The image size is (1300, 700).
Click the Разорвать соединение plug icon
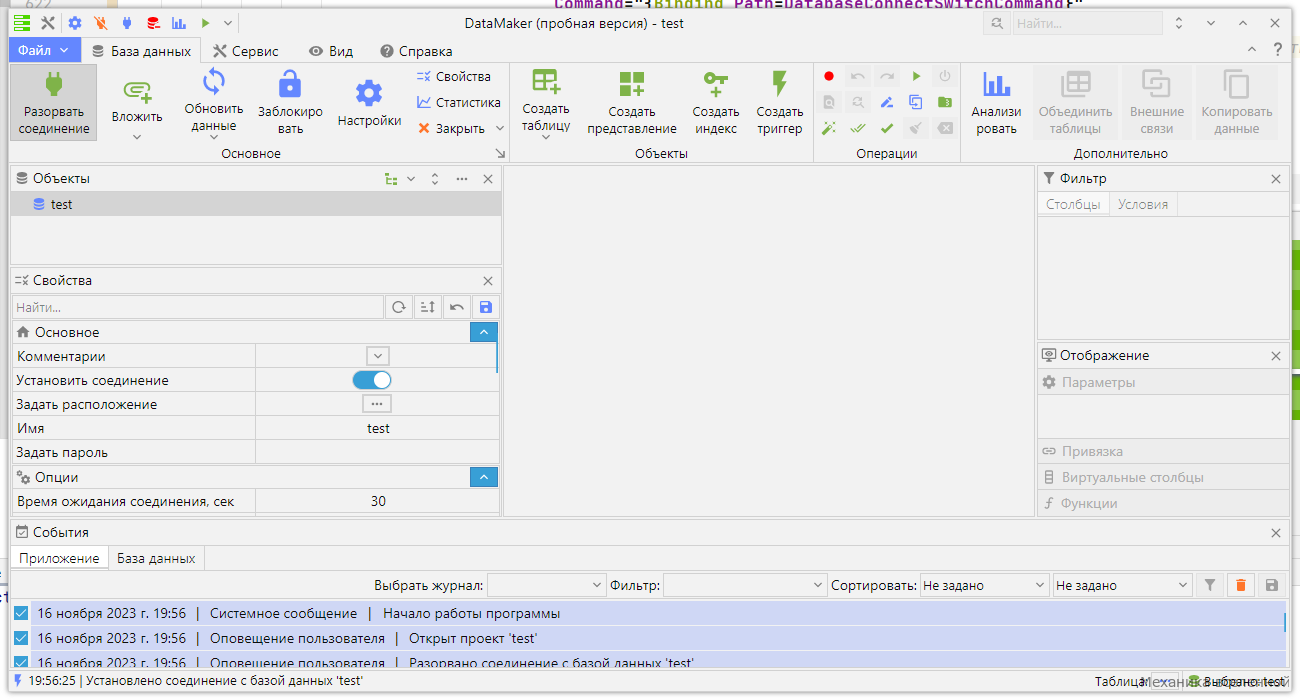click(x=54, y=84)
